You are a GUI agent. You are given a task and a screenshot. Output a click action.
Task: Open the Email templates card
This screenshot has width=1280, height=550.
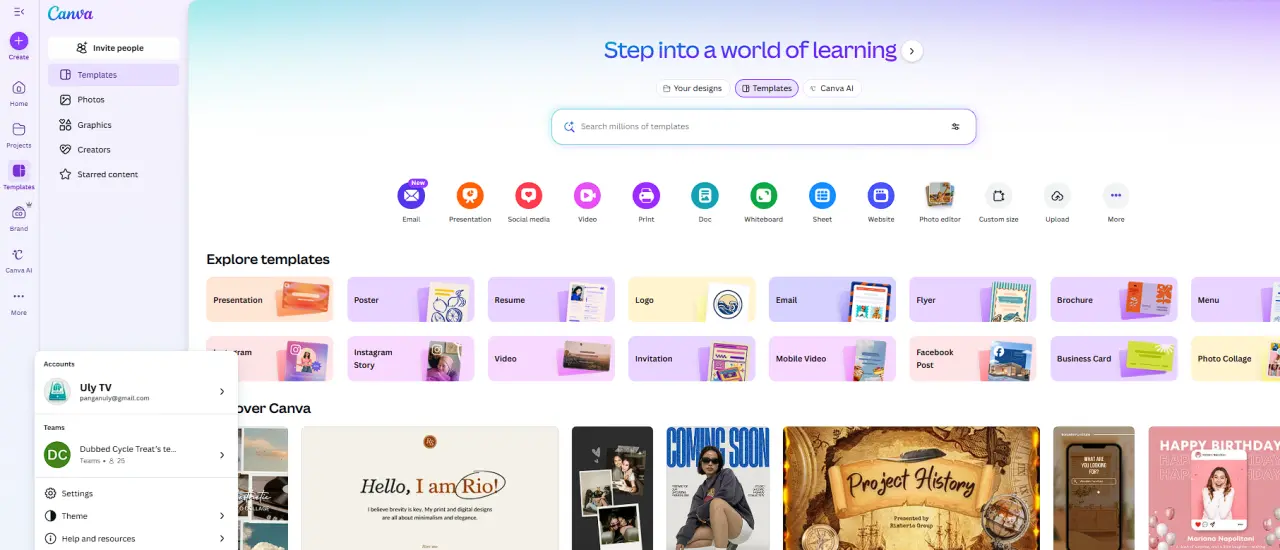[833, 300]
